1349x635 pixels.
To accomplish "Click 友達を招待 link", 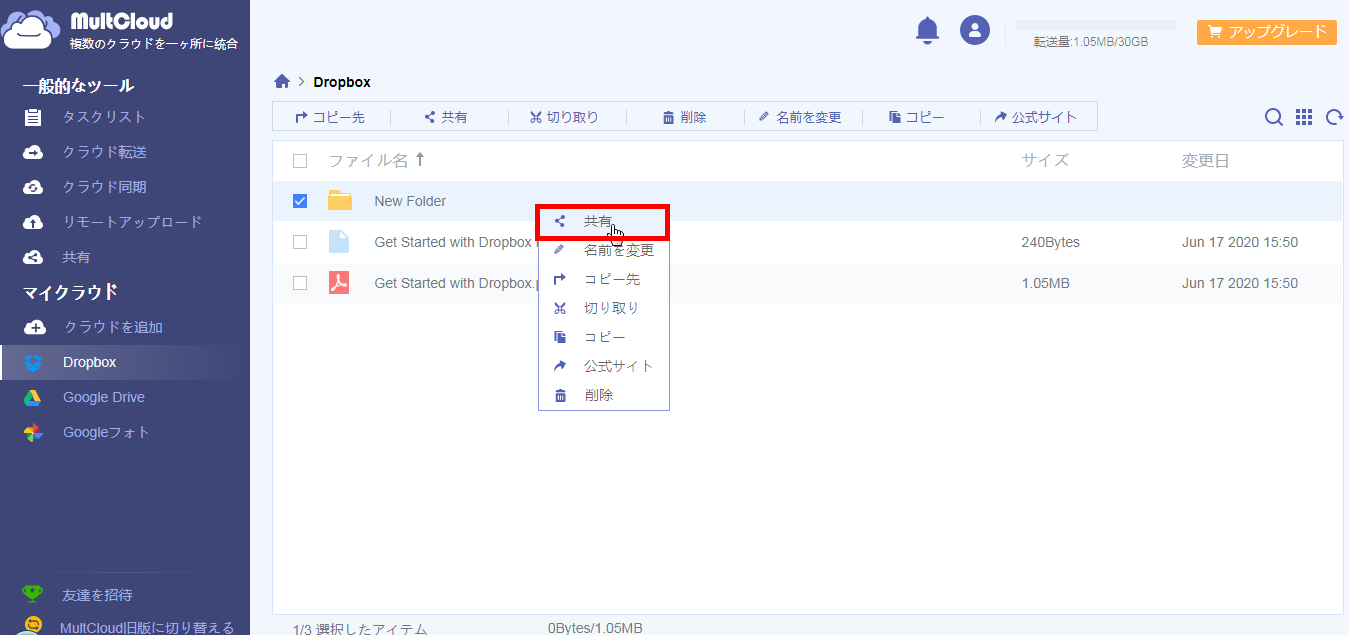I will pos(97,595).
